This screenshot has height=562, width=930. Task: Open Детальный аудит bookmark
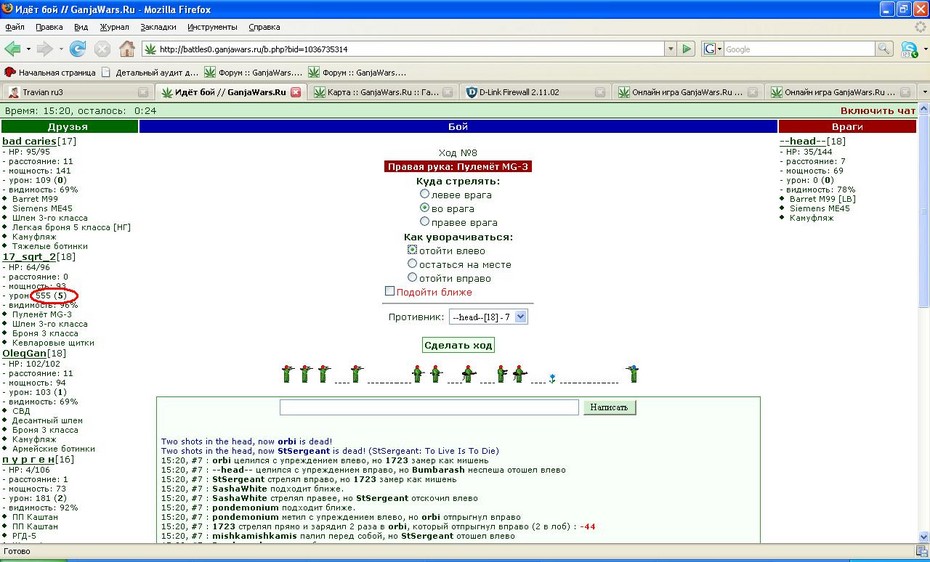150,72
